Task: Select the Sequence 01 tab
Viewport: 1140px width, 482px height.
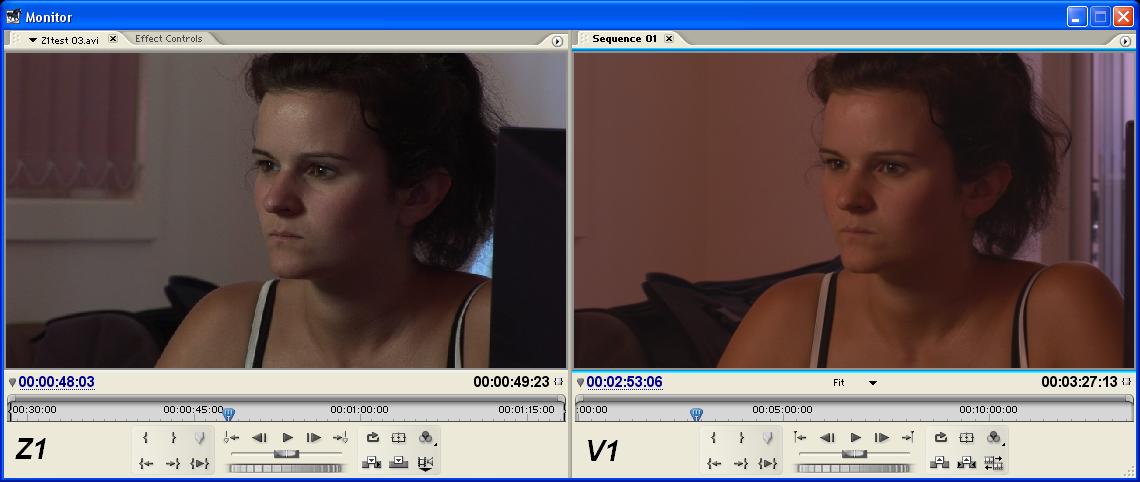Action: pyautogui.click(x=624, y=39)
